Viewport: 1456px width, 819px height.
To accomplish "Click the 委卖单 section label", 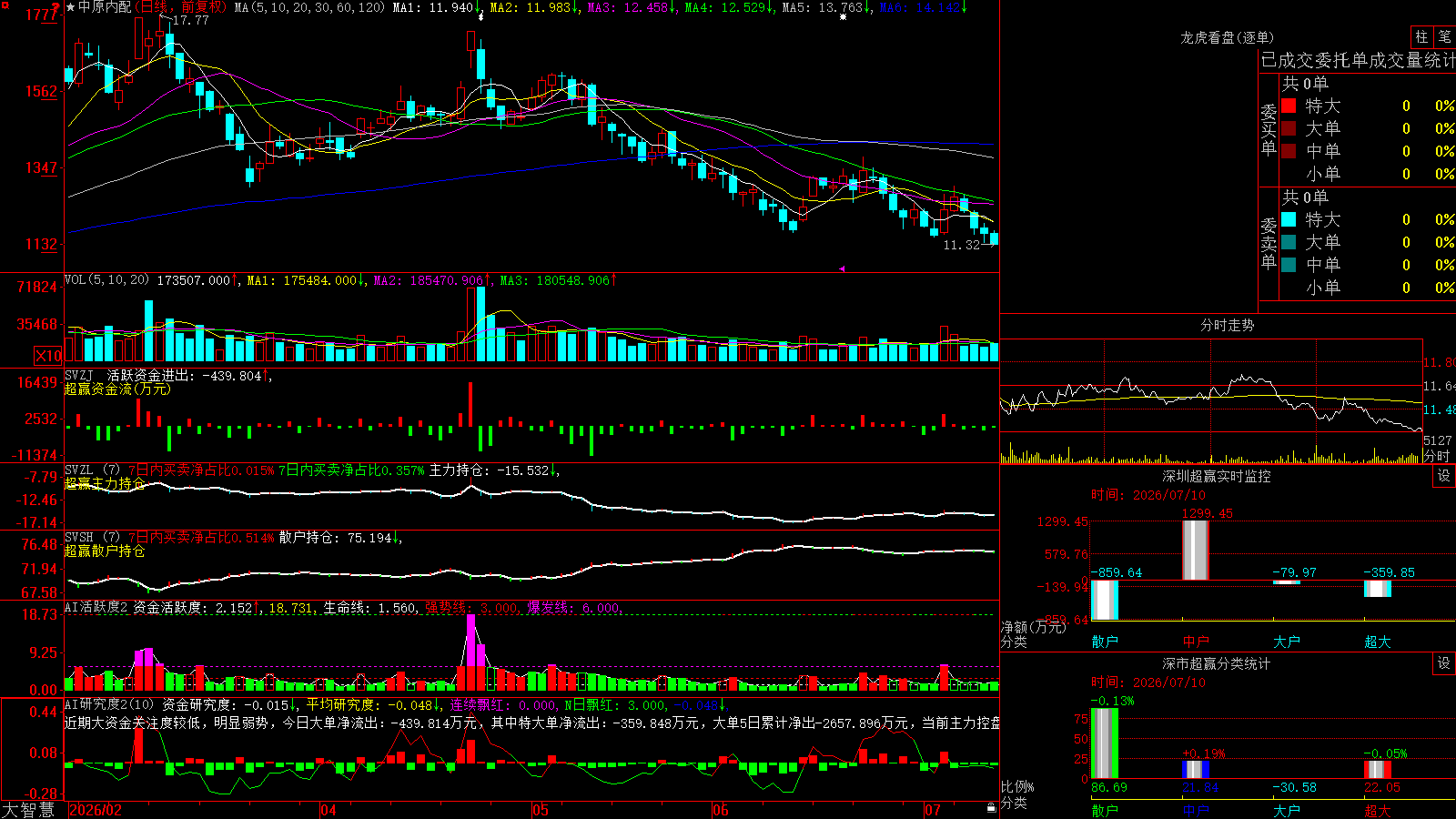I will 1269,243.
